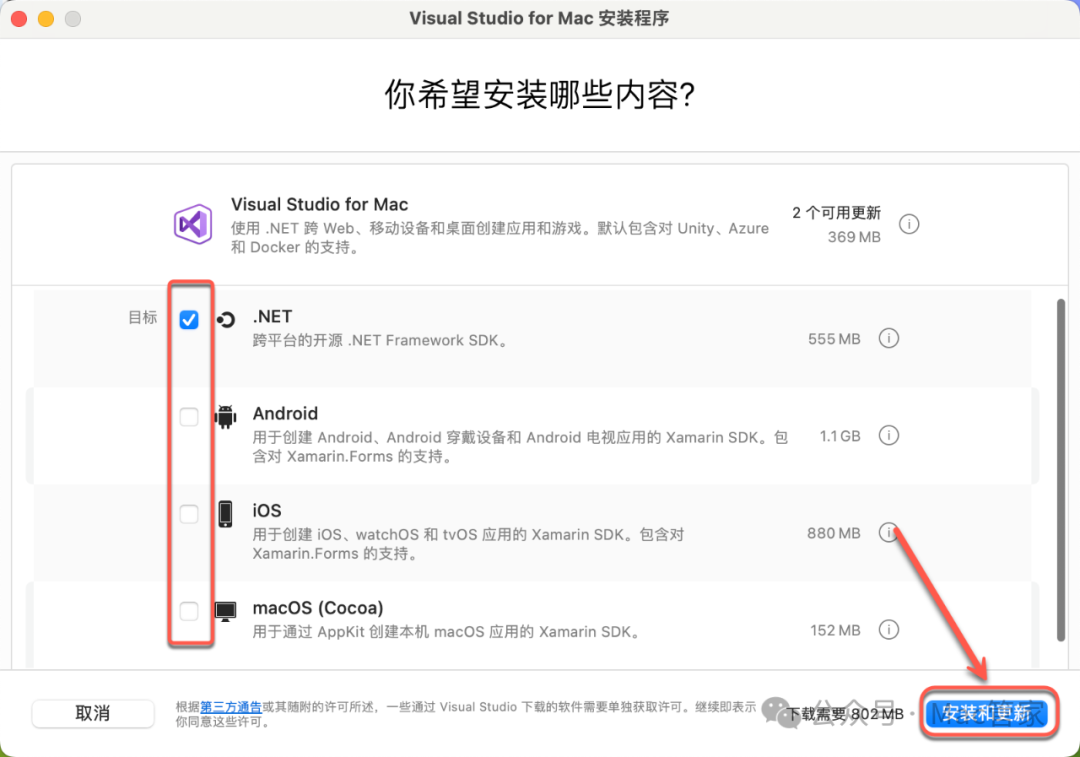Click the Android robot icon
This screenshot has height=757, width=1080.
(225, 417)
